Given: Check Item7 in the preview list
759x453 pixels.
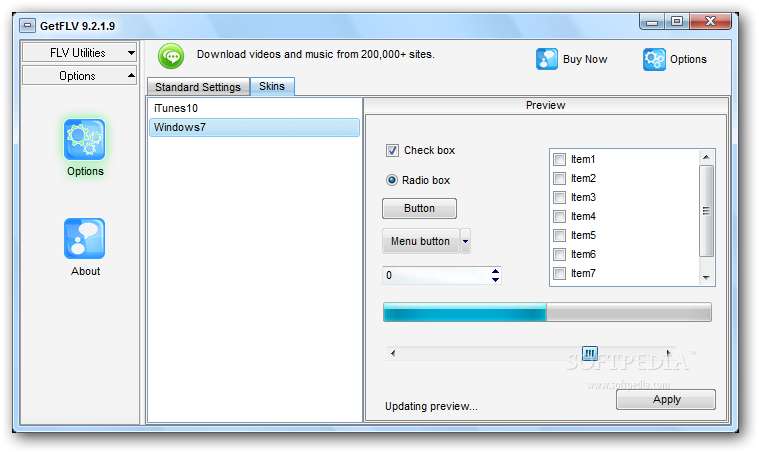Looking at the screenshot, I should pyautogui.click(x=560, y=273).
